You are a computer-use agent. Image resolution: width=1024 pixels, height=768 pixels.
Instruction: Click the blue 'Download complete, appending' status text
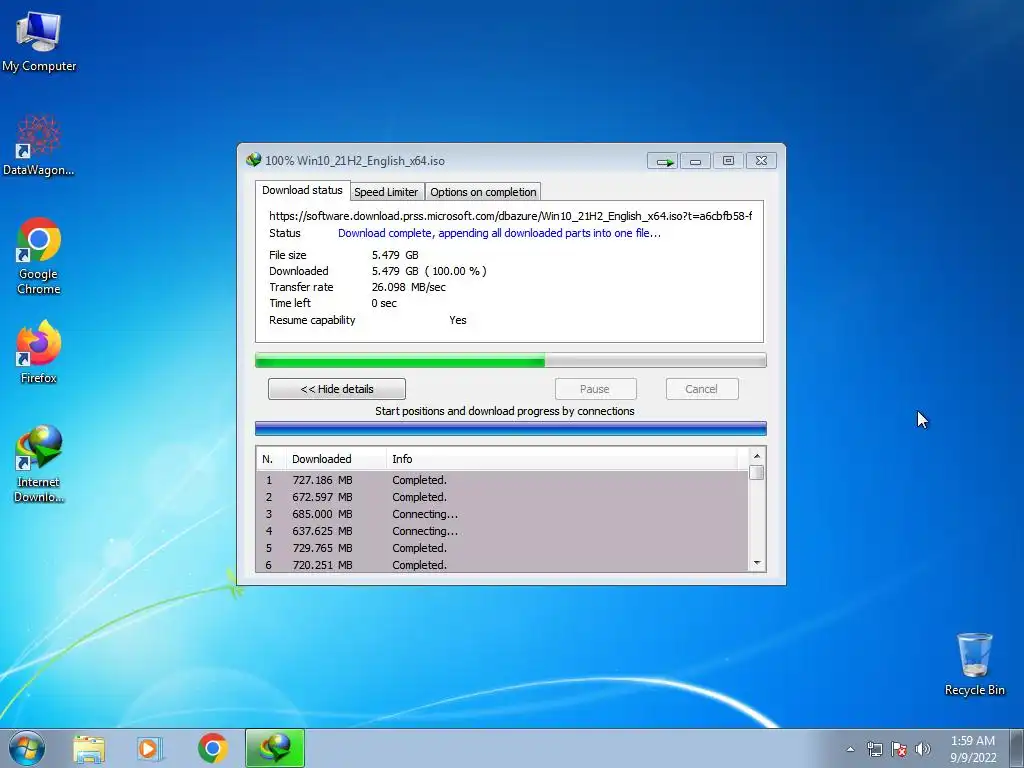[500, 233]
